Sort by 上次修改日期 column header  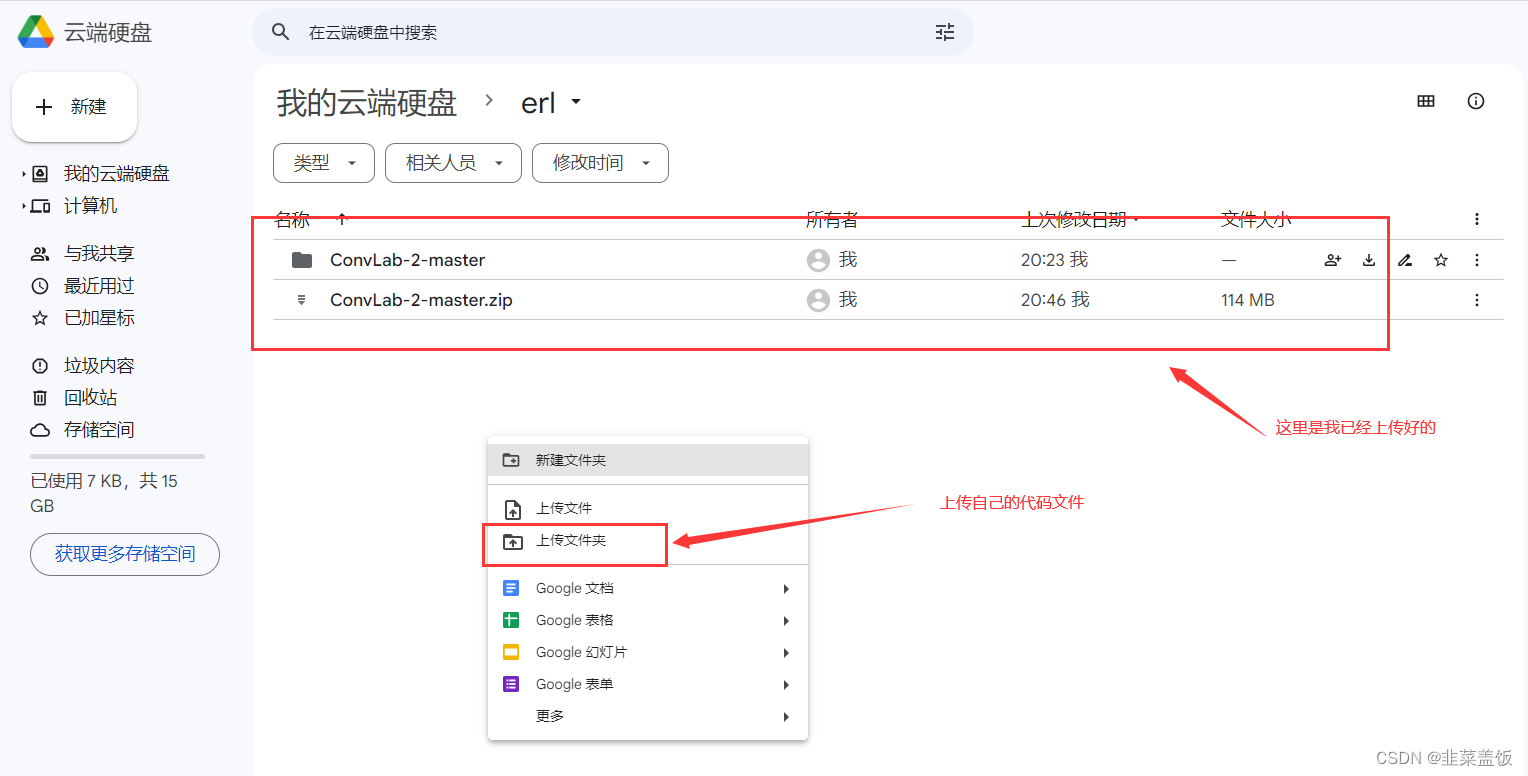coord(1074,219)
